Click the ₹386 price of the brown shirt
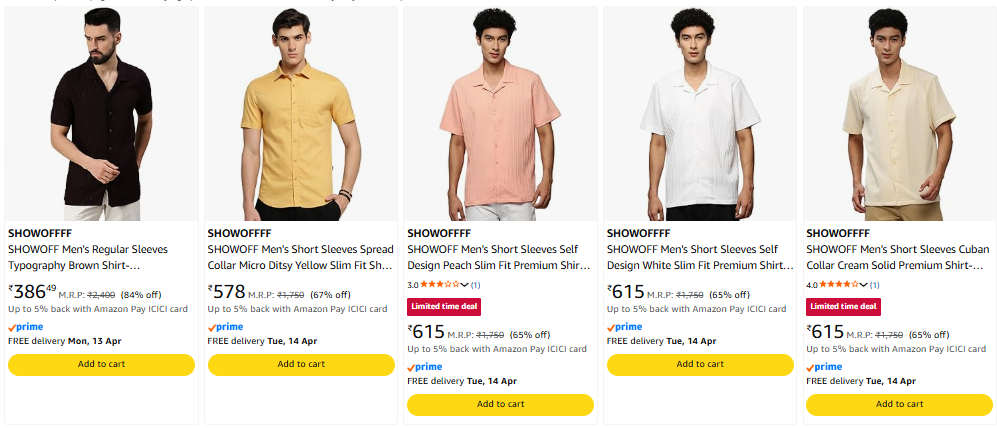This screenshot has height=428, width=997. 32,292
